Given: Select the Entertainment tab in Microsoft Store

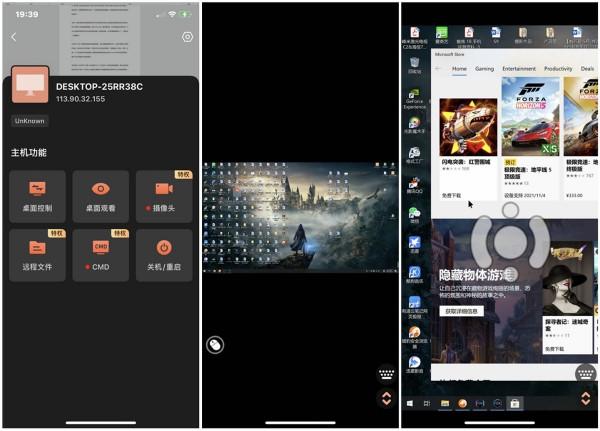Looking at the screenshot, I should click(x=519, y=69).
